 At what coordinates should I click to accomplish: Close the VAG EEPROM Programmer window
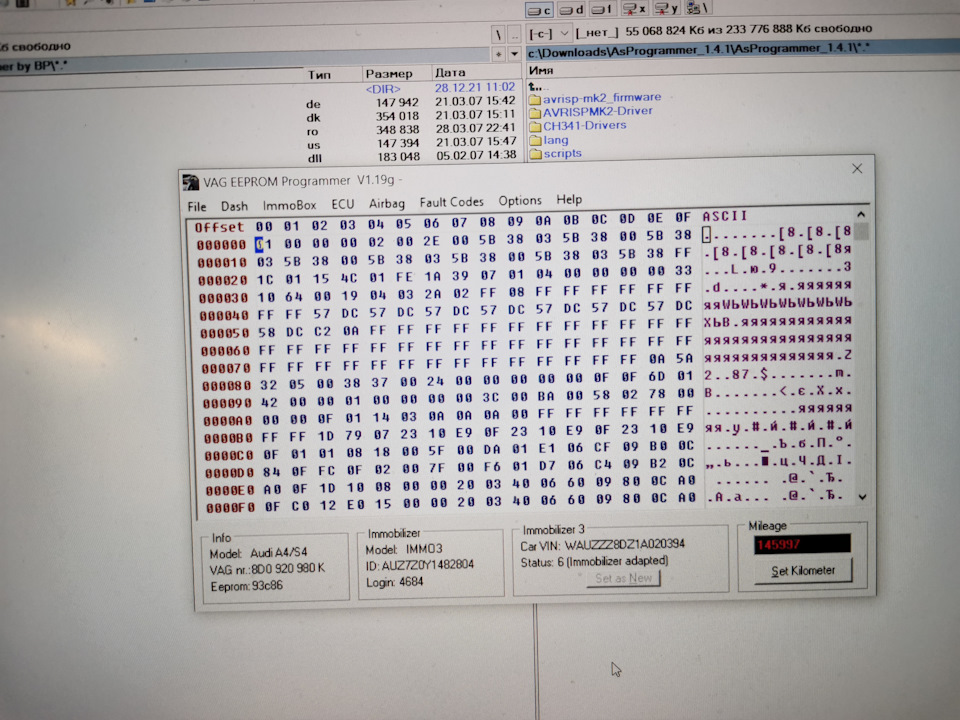(857, 168)
